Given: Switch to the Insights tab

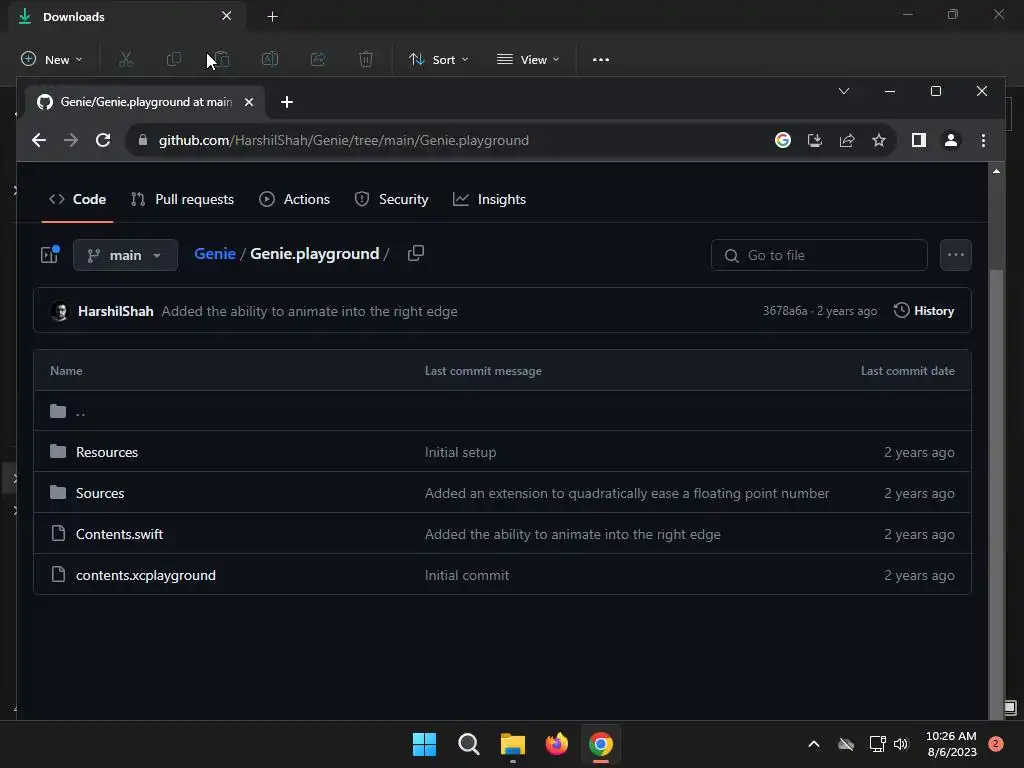Looking at the screenshot, I should (x=489, y=199).
